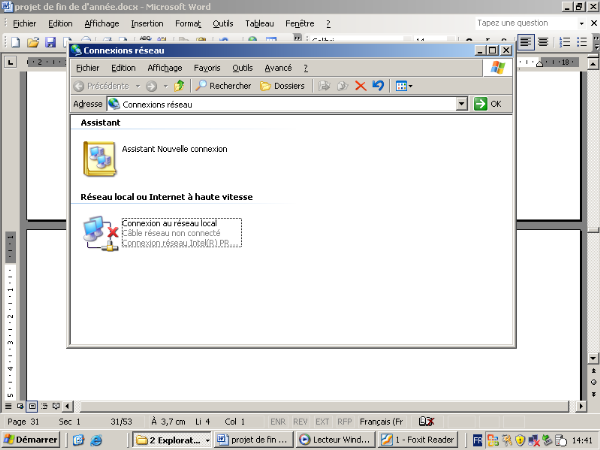Open the forward history dropdown arrow
The width and height of the screenshot is (600, 450).
(x=166, y=86)
